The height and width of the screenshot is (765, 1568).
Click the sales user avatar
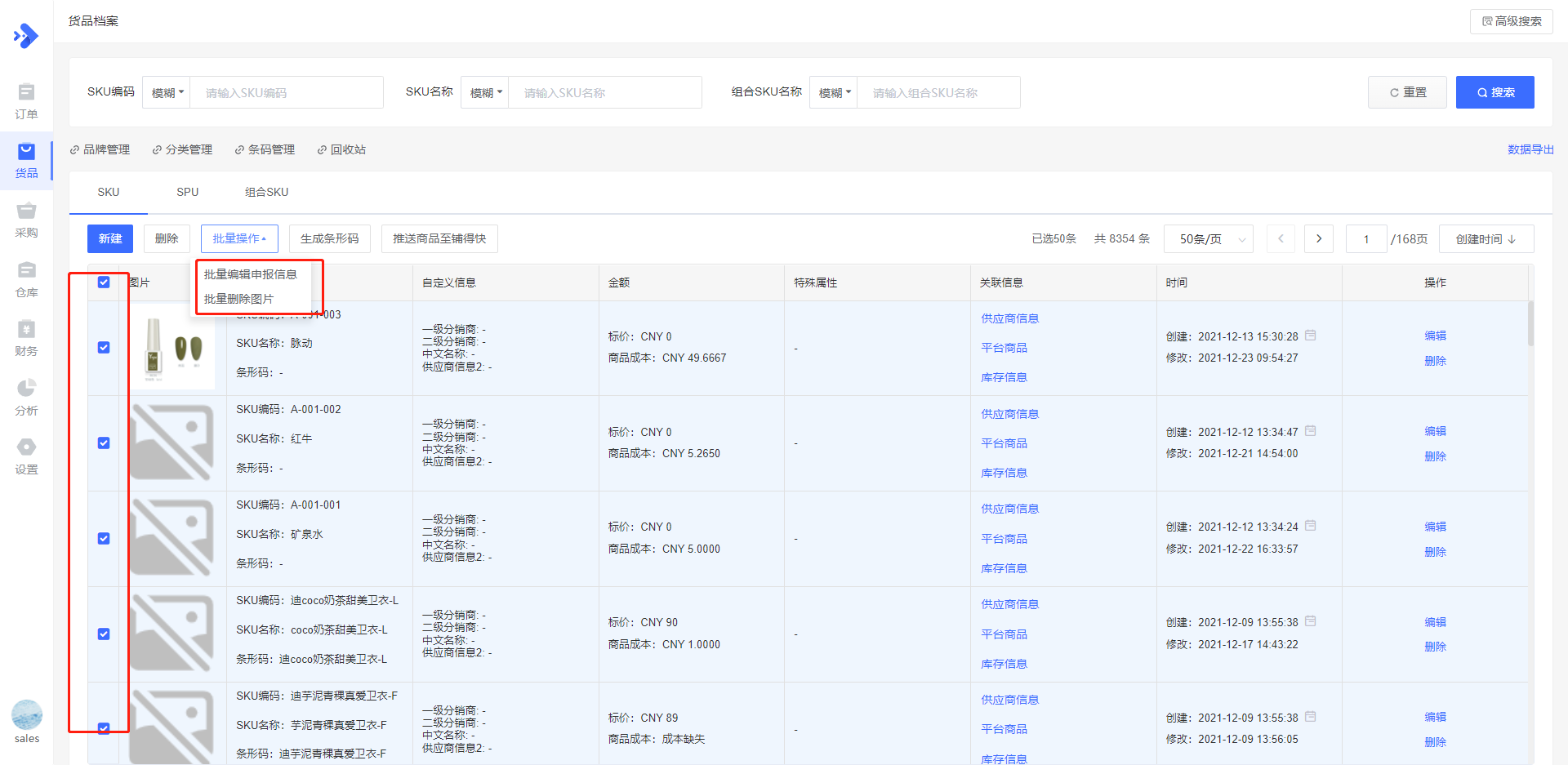point(27,715)
